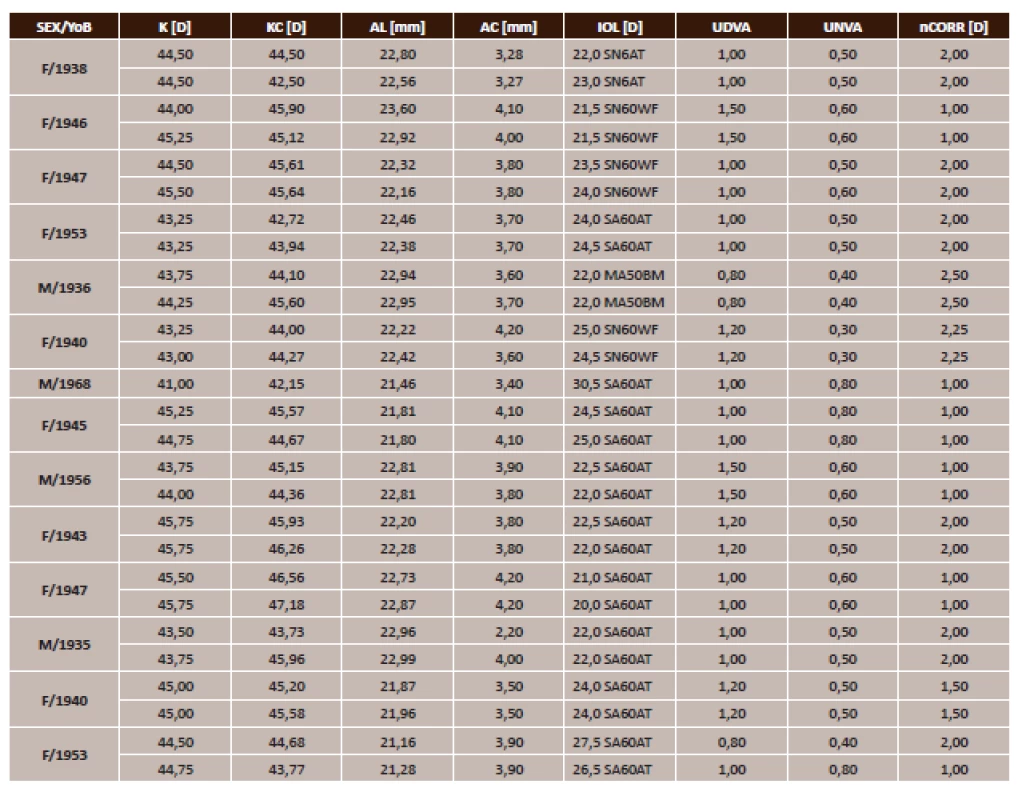Select the KC value 42,50

point(286,81)
